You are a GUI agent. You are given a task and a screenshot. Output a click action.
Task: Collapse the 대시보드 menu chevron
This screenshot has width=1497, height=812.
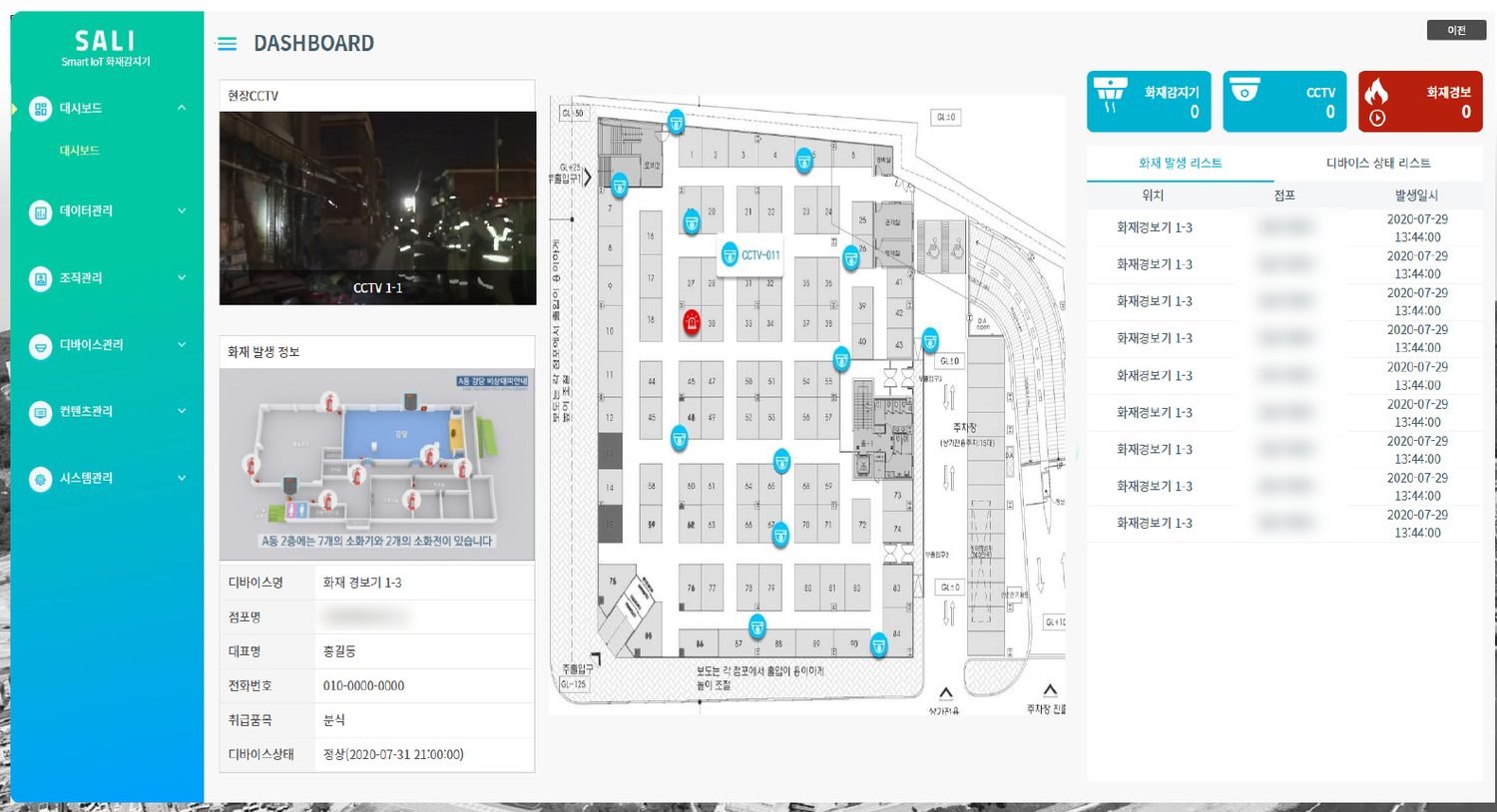tap(182, 108)
